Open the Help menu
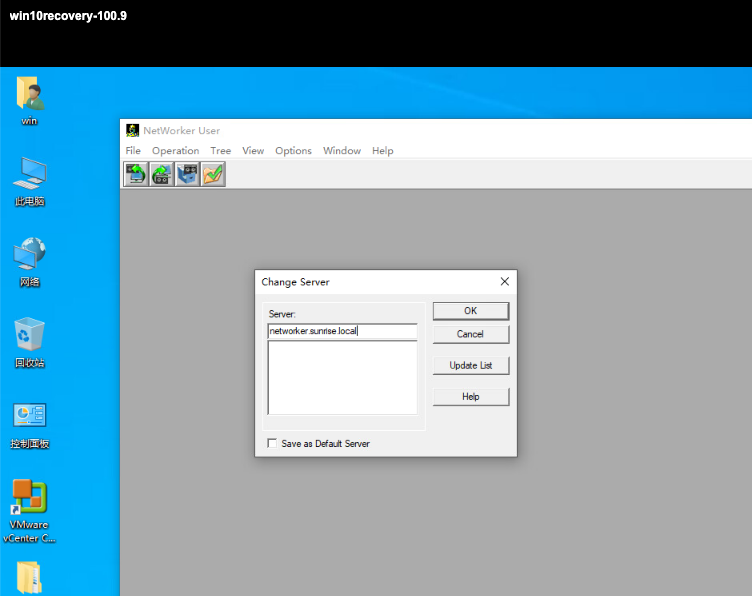The width and height of the screenshot is (752, 596). click(382, 151)
